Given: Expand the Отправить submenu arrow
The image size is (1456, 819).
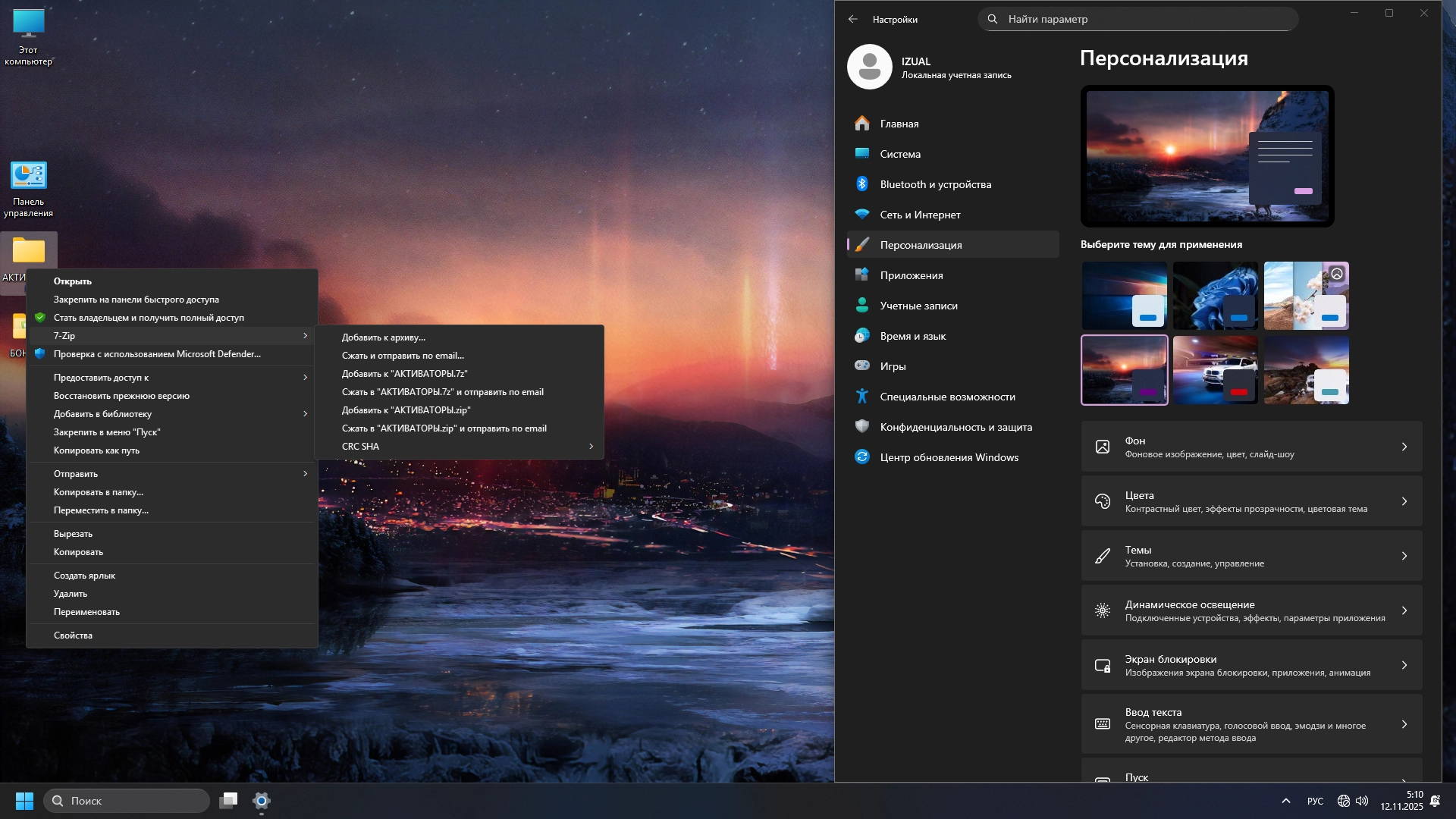Looking at the screenshot, I should pos(305,474).
